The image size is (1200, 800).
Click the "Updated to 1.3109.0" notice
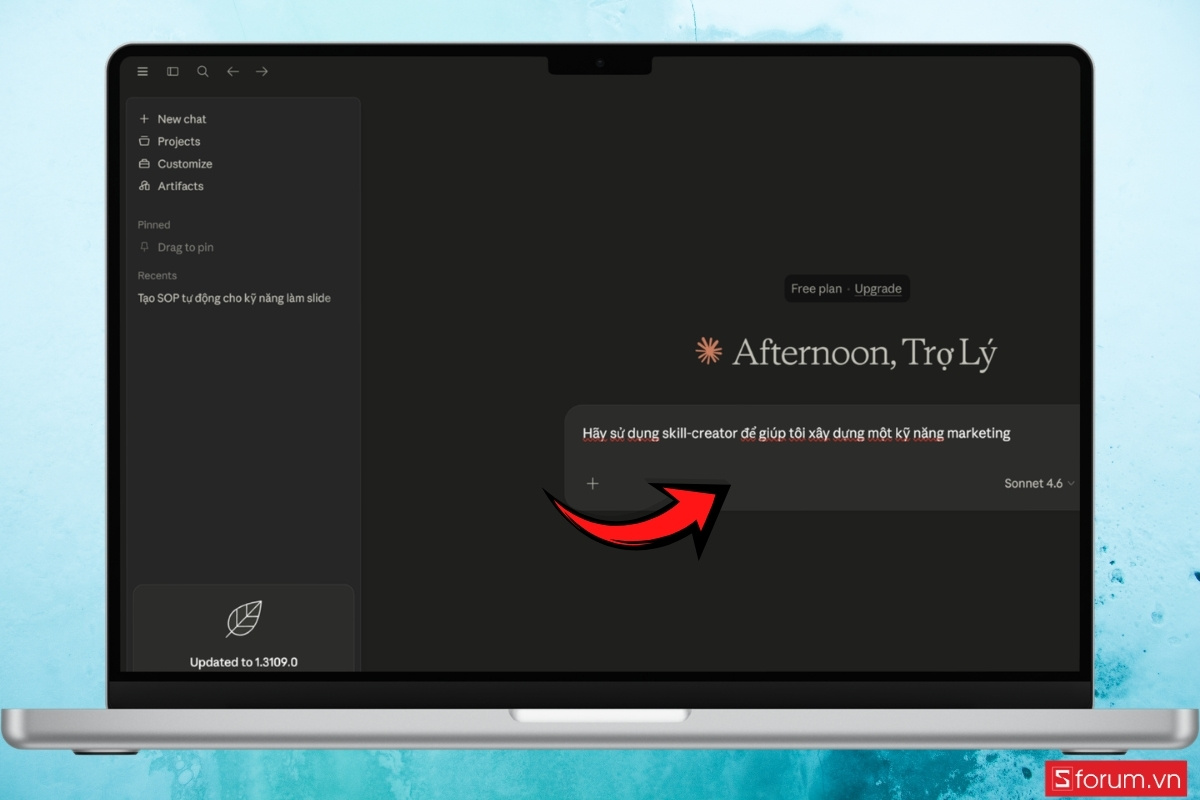pos(244,662)
